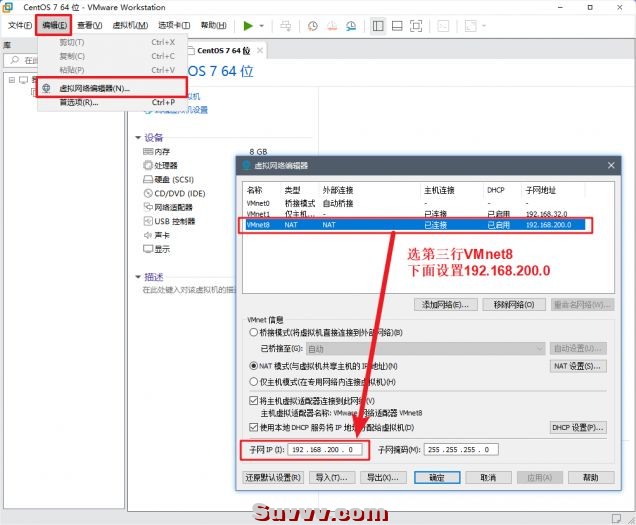Select the bridged mode (桥接模式) radio button
Viewport: 636px width, 525px height.
[x=253, y=332]
